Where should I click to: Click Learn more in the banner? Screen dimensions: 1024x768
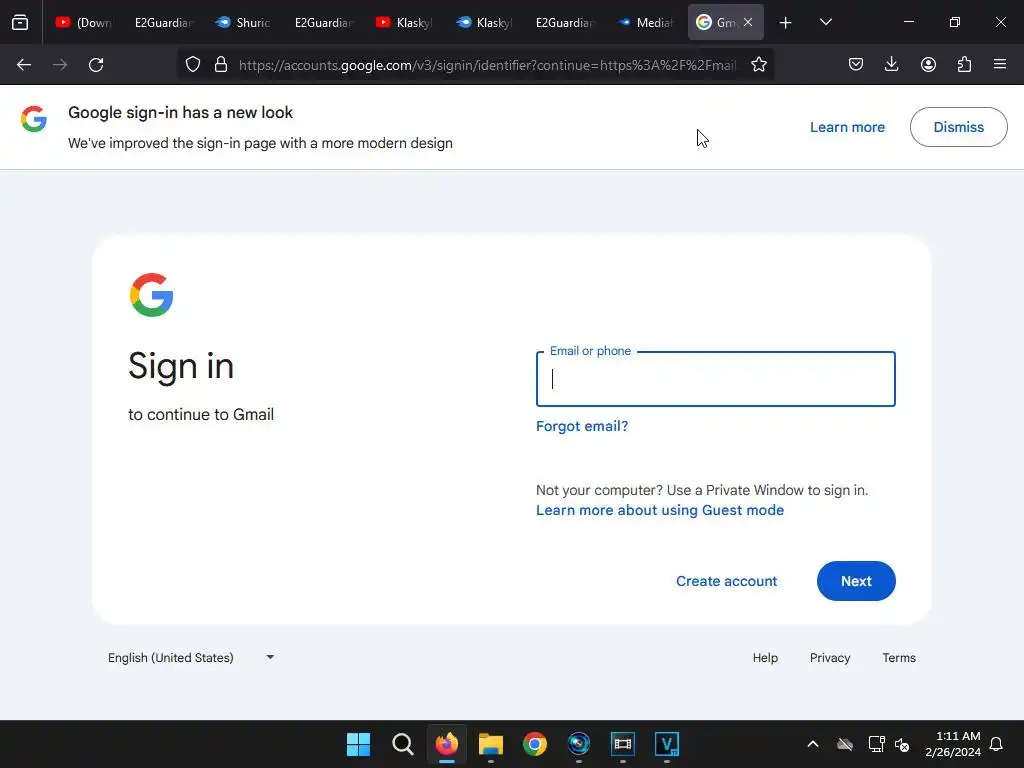[x=847, y=127]
